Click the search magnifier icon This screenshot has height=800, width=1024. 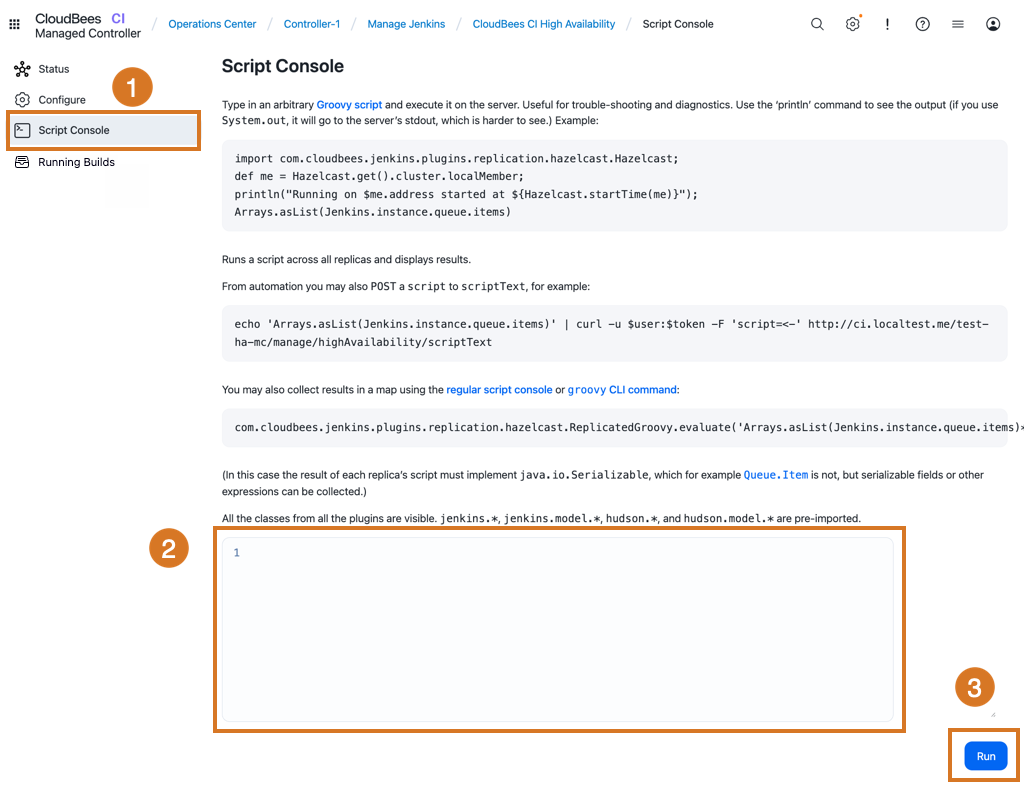coord(817,25)
